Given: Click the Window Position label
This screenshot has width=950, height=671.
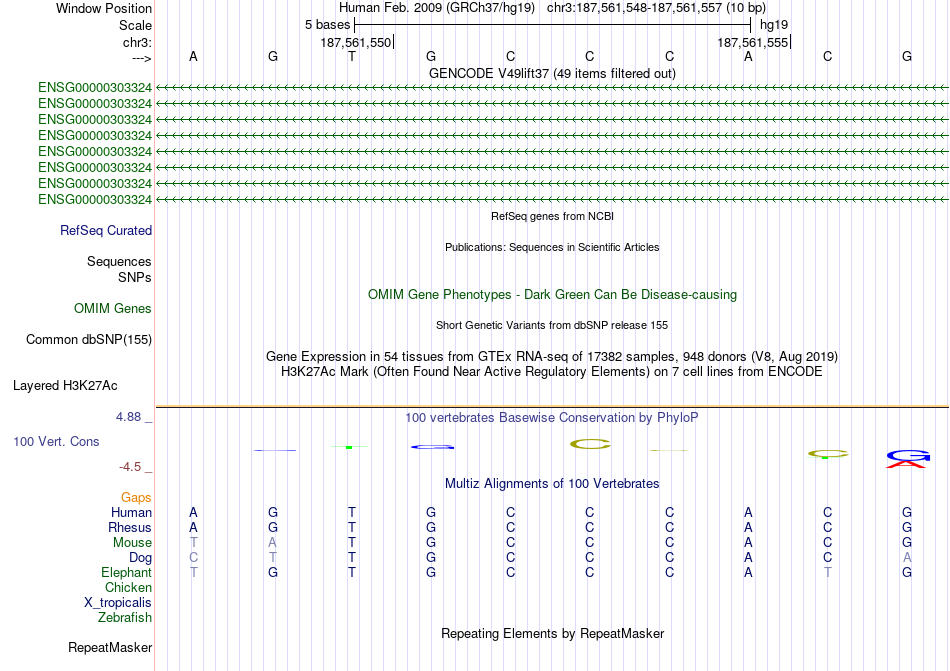Looking at the screenshot, I should click(x=104, y=8).
